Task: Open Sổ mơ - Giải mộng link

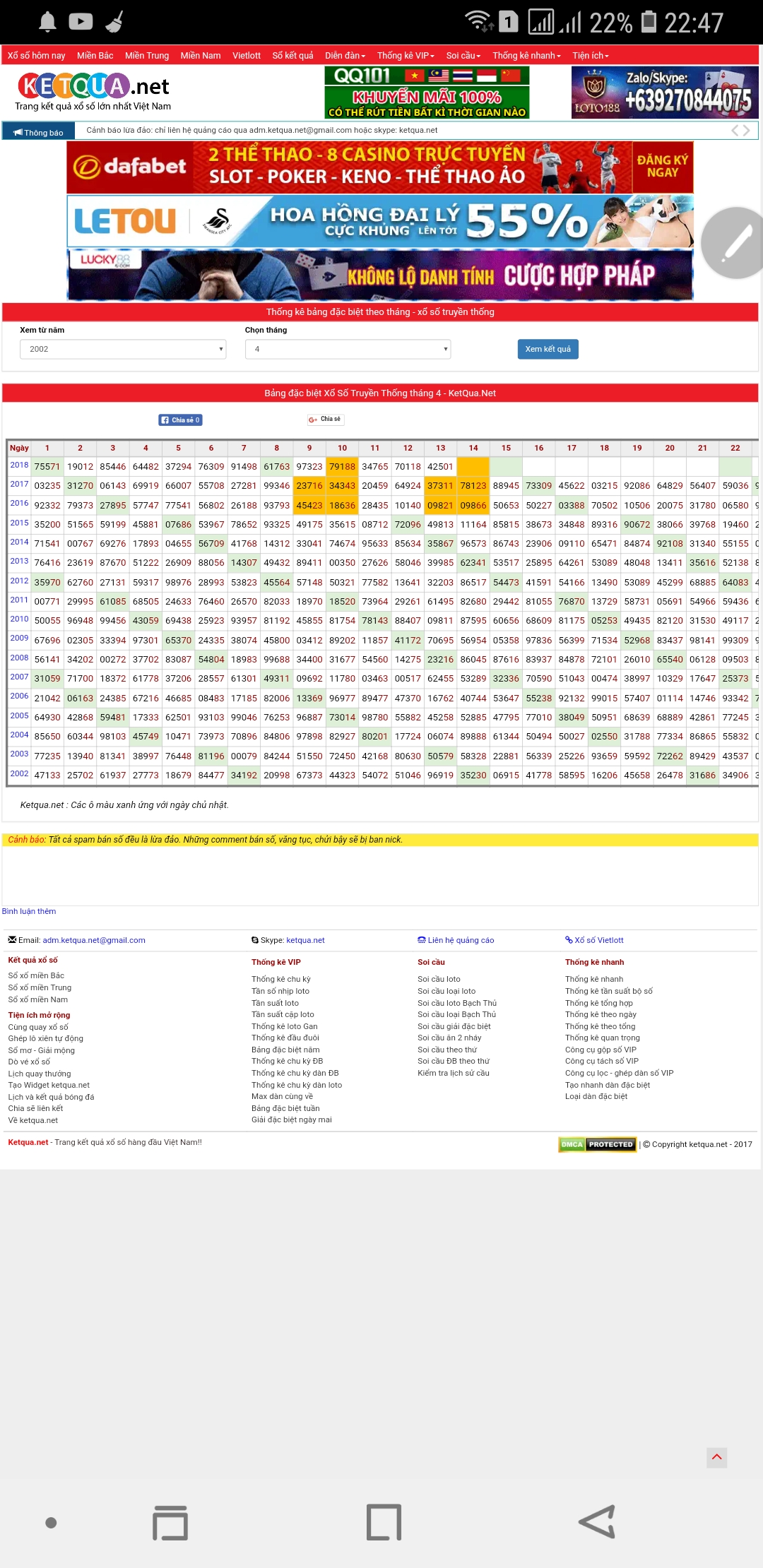Action: [x=42, y=1050]
